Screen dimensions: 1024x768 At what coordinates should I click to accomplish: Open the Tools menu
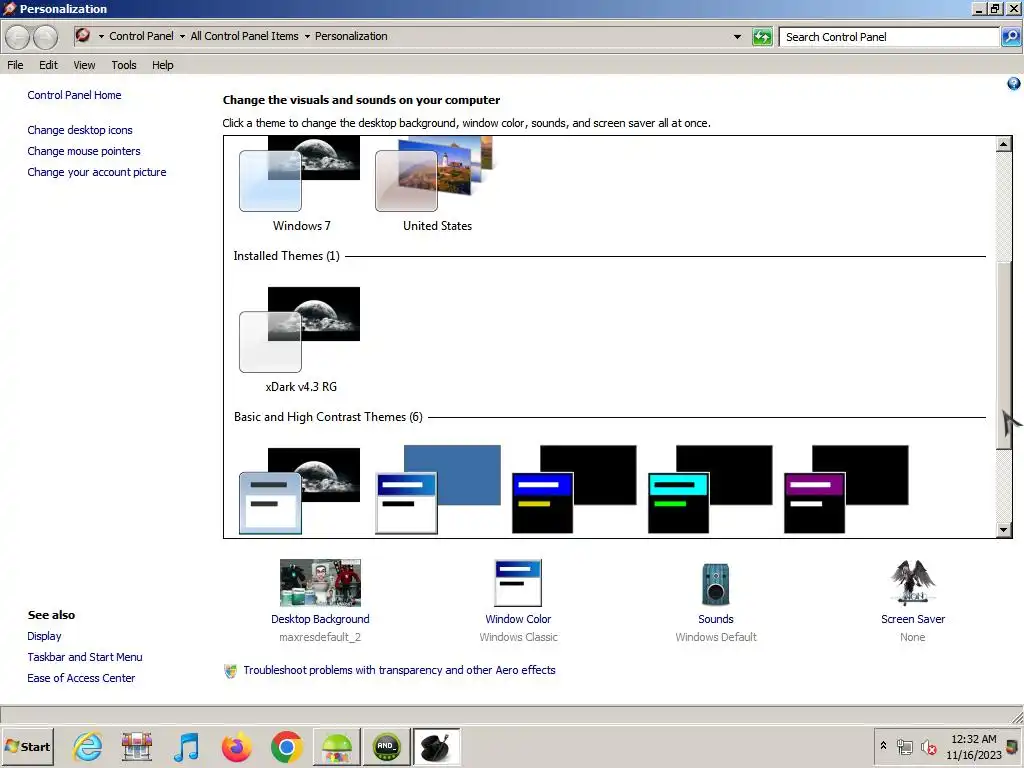[x=123, y=65]
